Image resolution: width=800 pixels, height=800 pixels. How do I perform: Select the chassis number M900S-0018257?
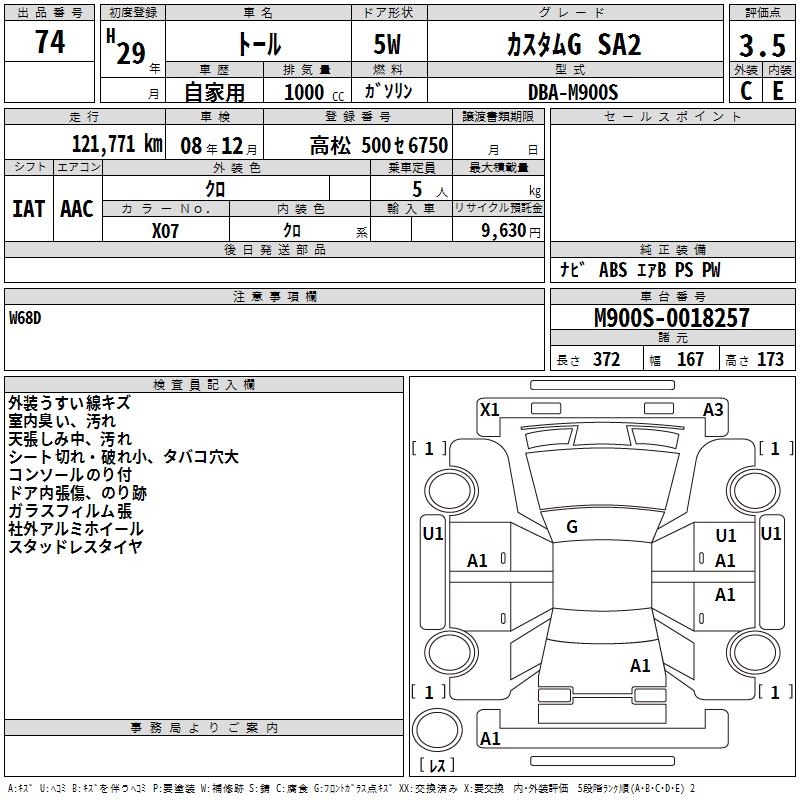click(x=672, y=318)
